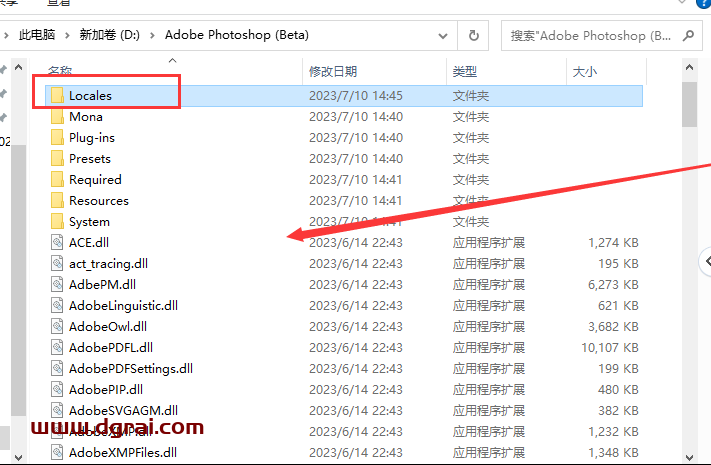The height and width of the screenshot is (465, 711).
Task: Click the act_tracing.dll file icon
Action: [57, 264]
